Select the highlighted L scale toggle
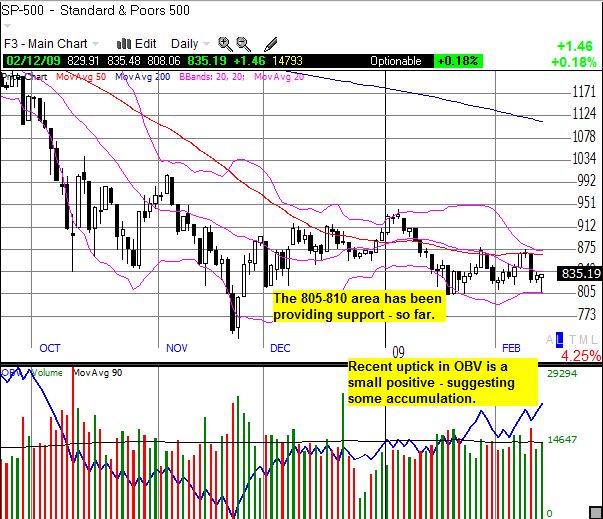 (x=560, y=339)
